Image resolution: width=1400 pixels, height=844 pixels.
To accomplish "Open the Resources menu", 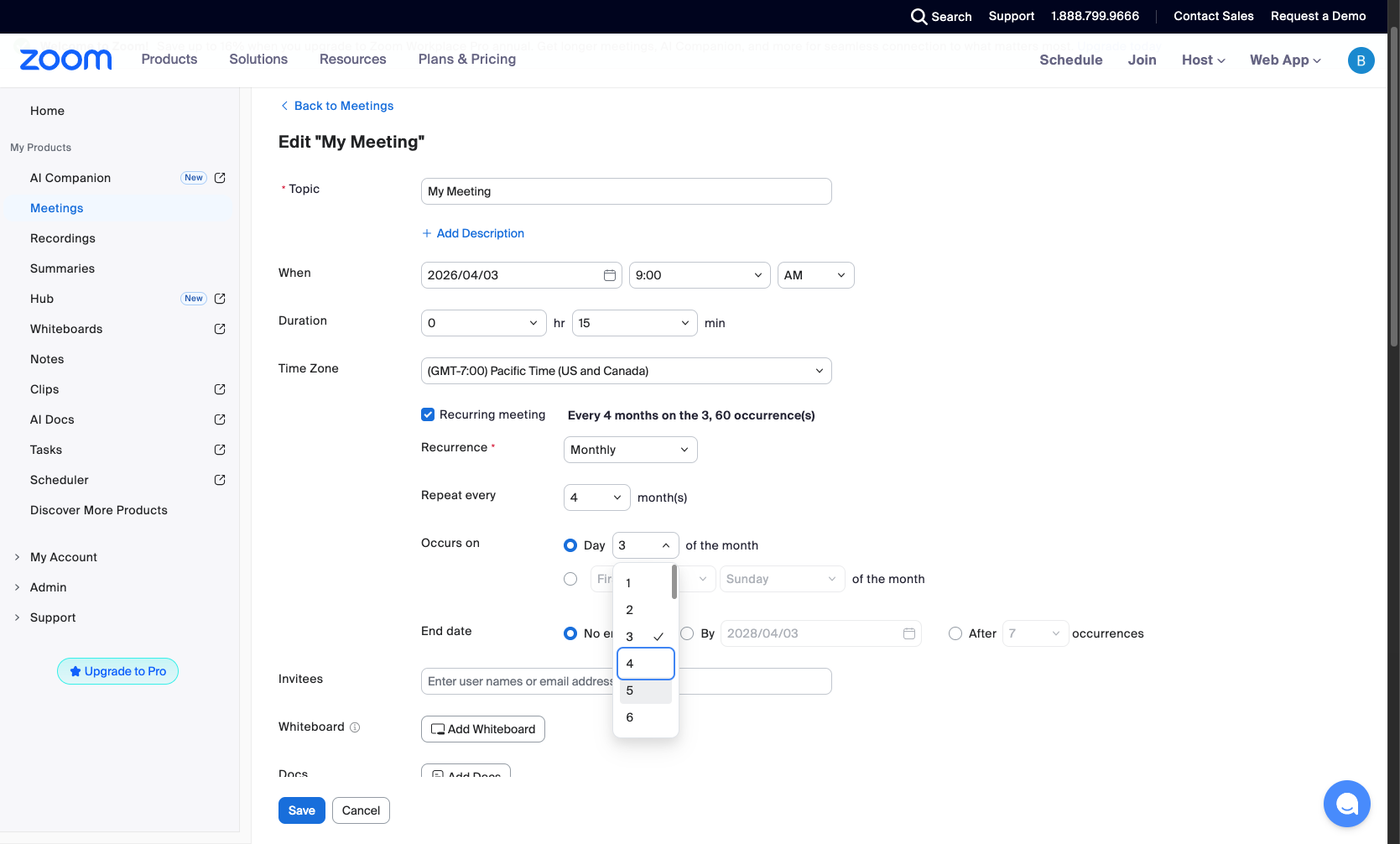I will click(353, 60).
